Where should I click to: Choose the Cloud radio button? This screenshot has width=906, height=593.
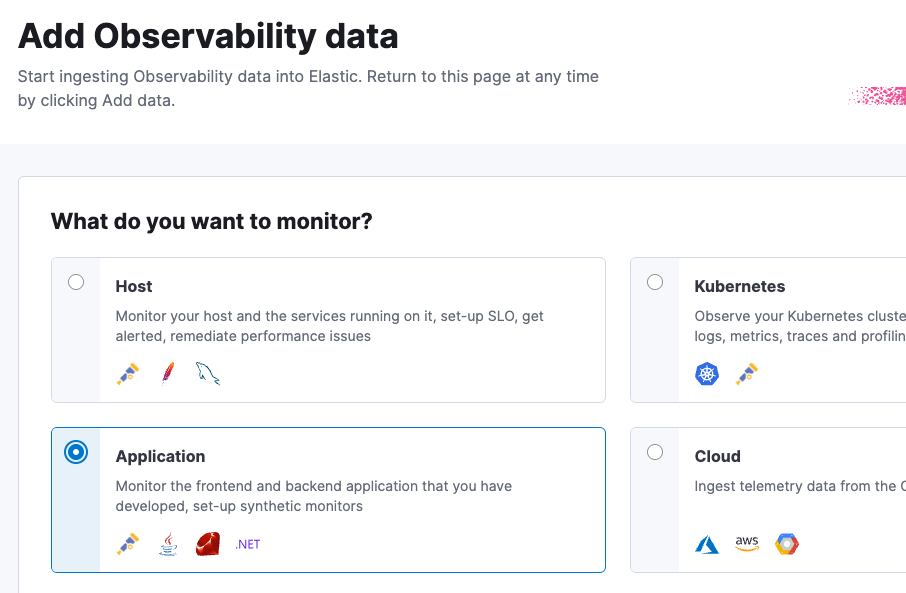(x=655, y=452)
